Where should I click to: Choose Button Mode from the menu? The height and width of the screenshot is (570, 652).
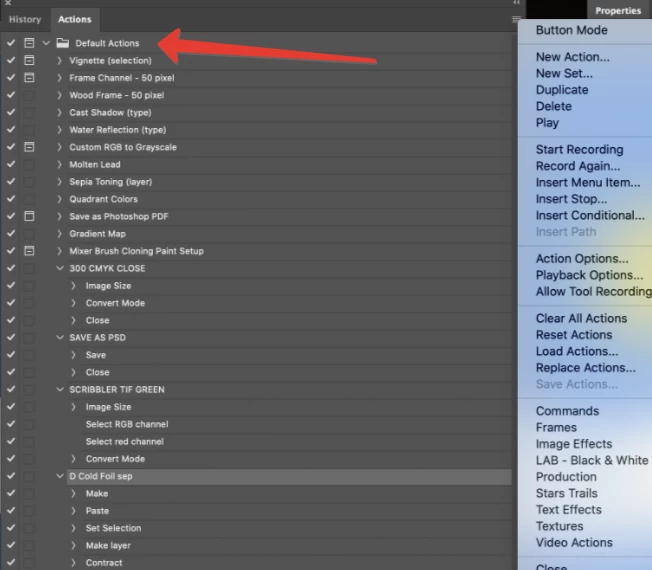(x=571, y=30)
